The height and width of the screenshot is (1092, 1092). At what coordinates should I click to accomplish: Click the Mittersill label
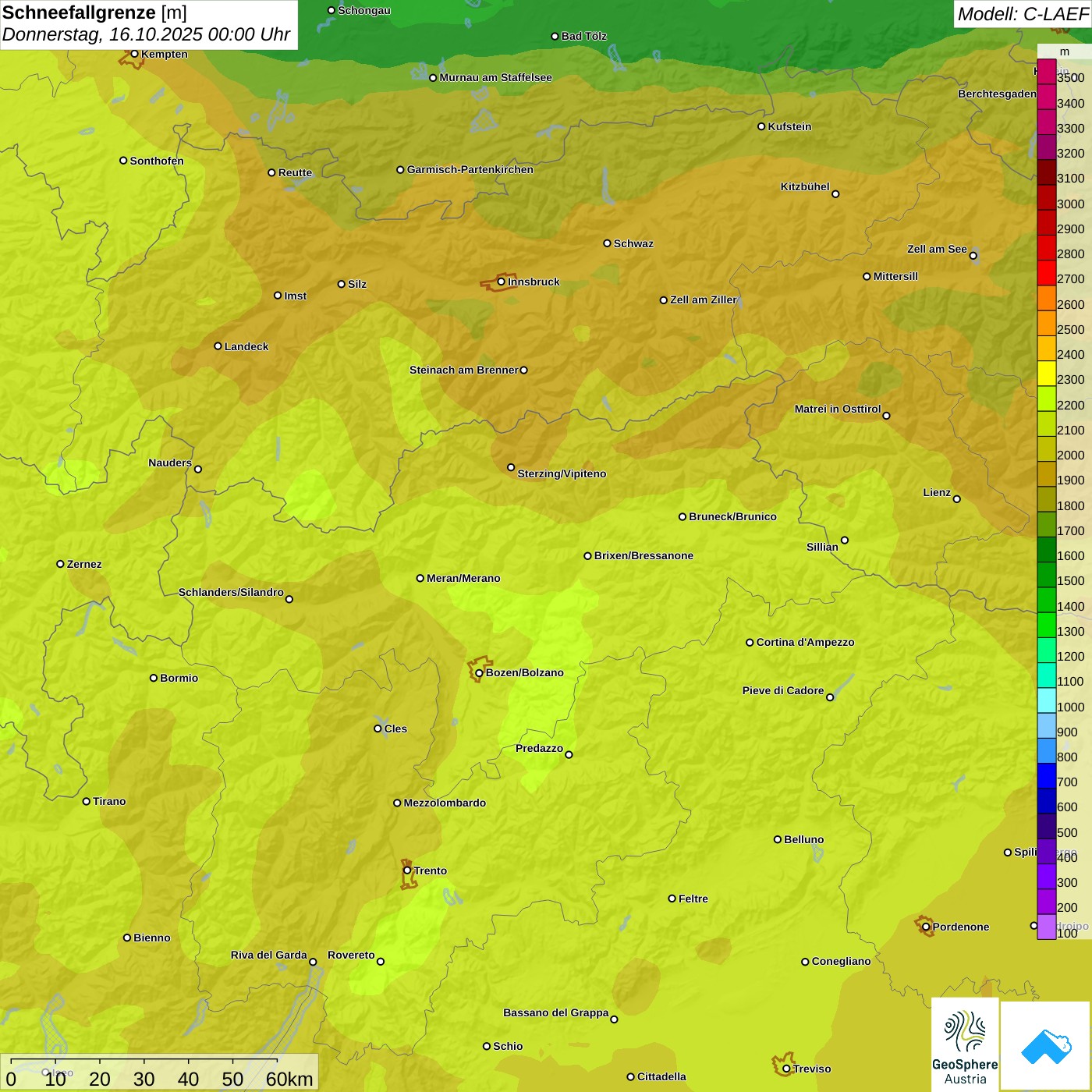click(x=895, y=276)
